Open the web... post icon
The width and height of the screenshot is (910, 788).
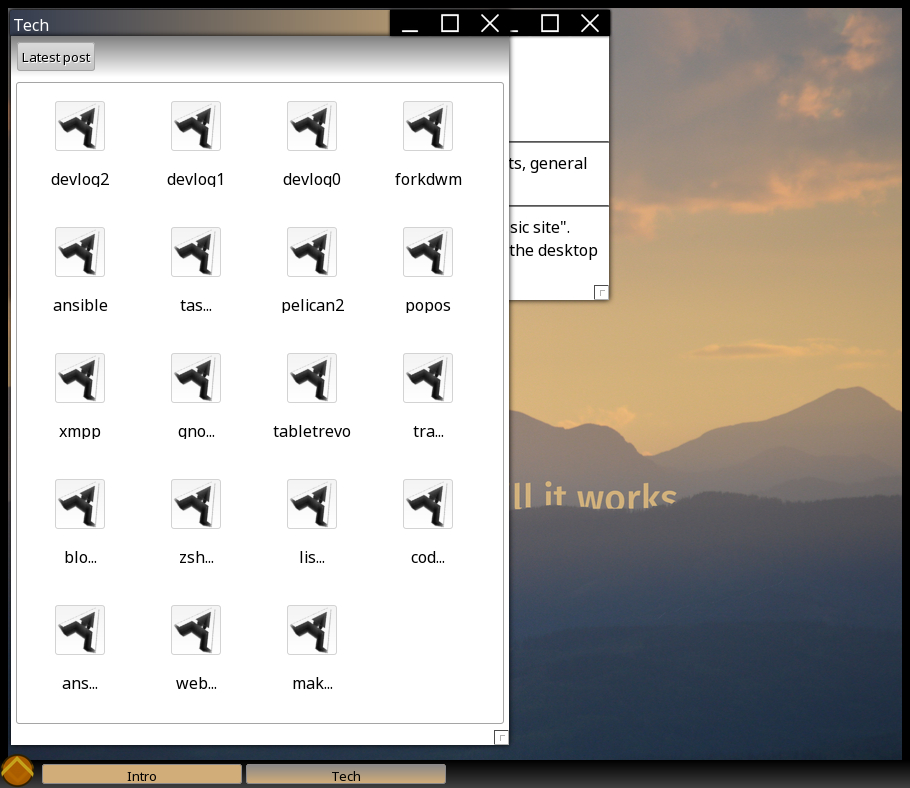click(196, 630)
